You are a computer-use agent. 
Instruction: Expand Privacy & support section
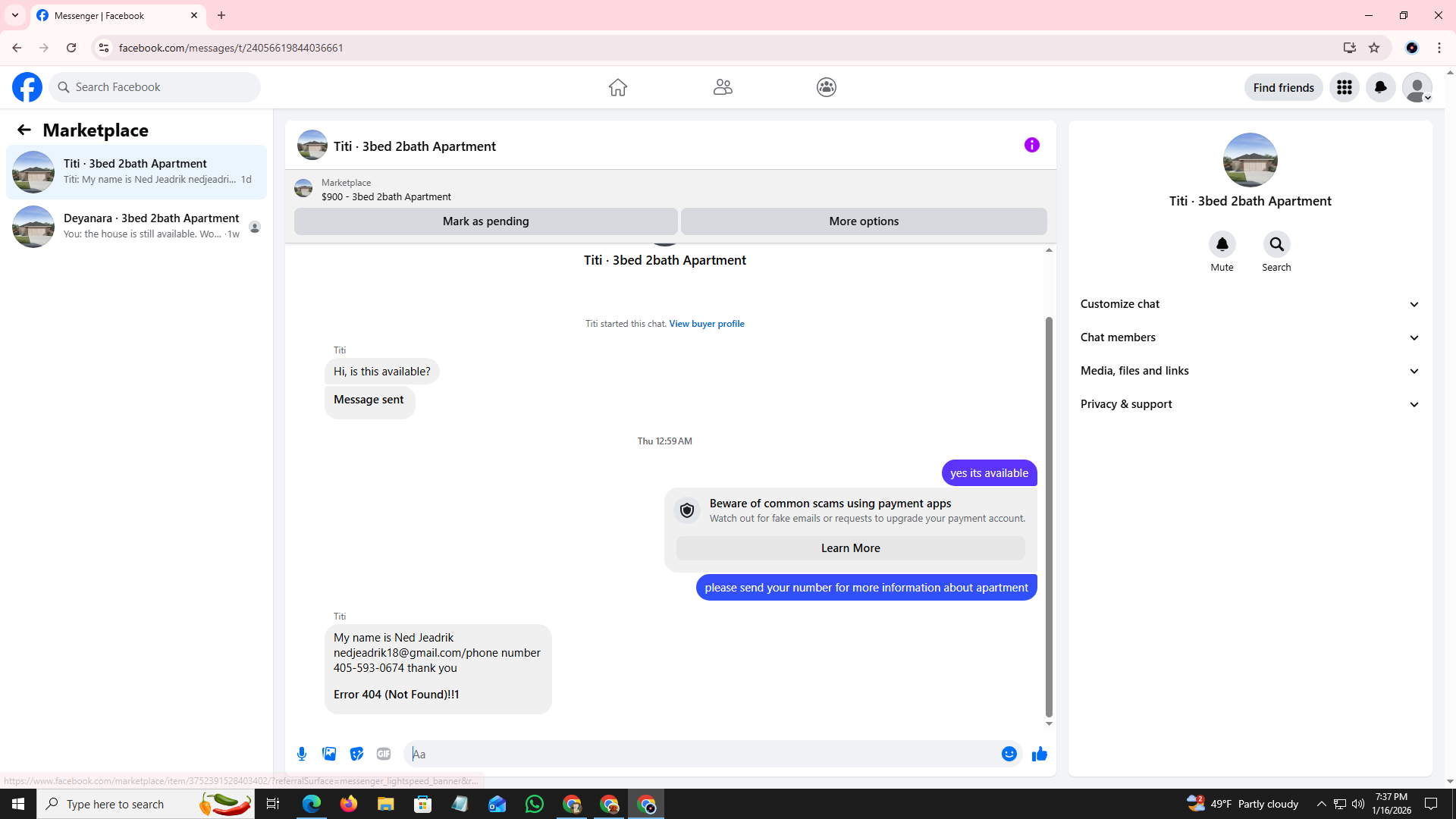pos(1249,404)
